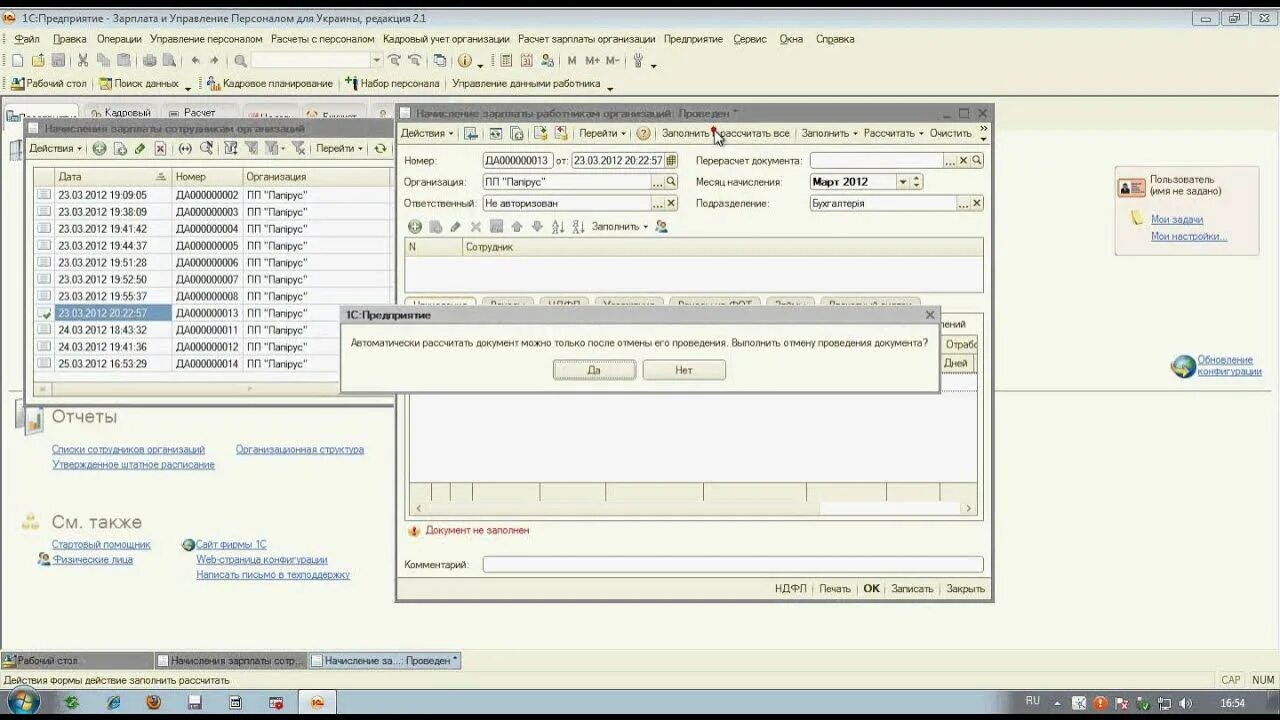Click Записать in document window
Screen dimensions: 1280x720
pyautogui.click(x=912, y=589)
